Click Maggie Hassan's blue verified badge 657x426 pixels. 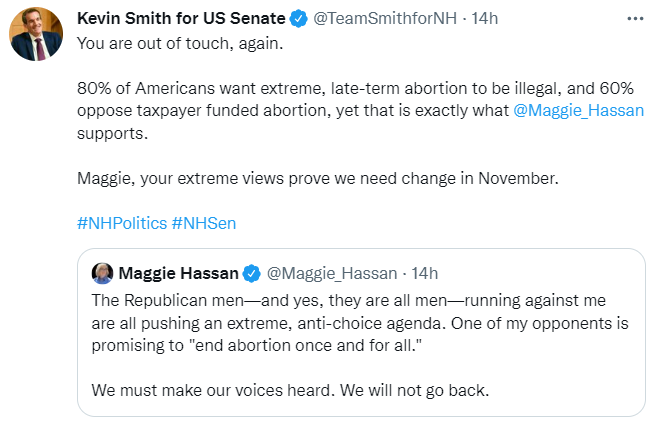[x=253, y=274]
